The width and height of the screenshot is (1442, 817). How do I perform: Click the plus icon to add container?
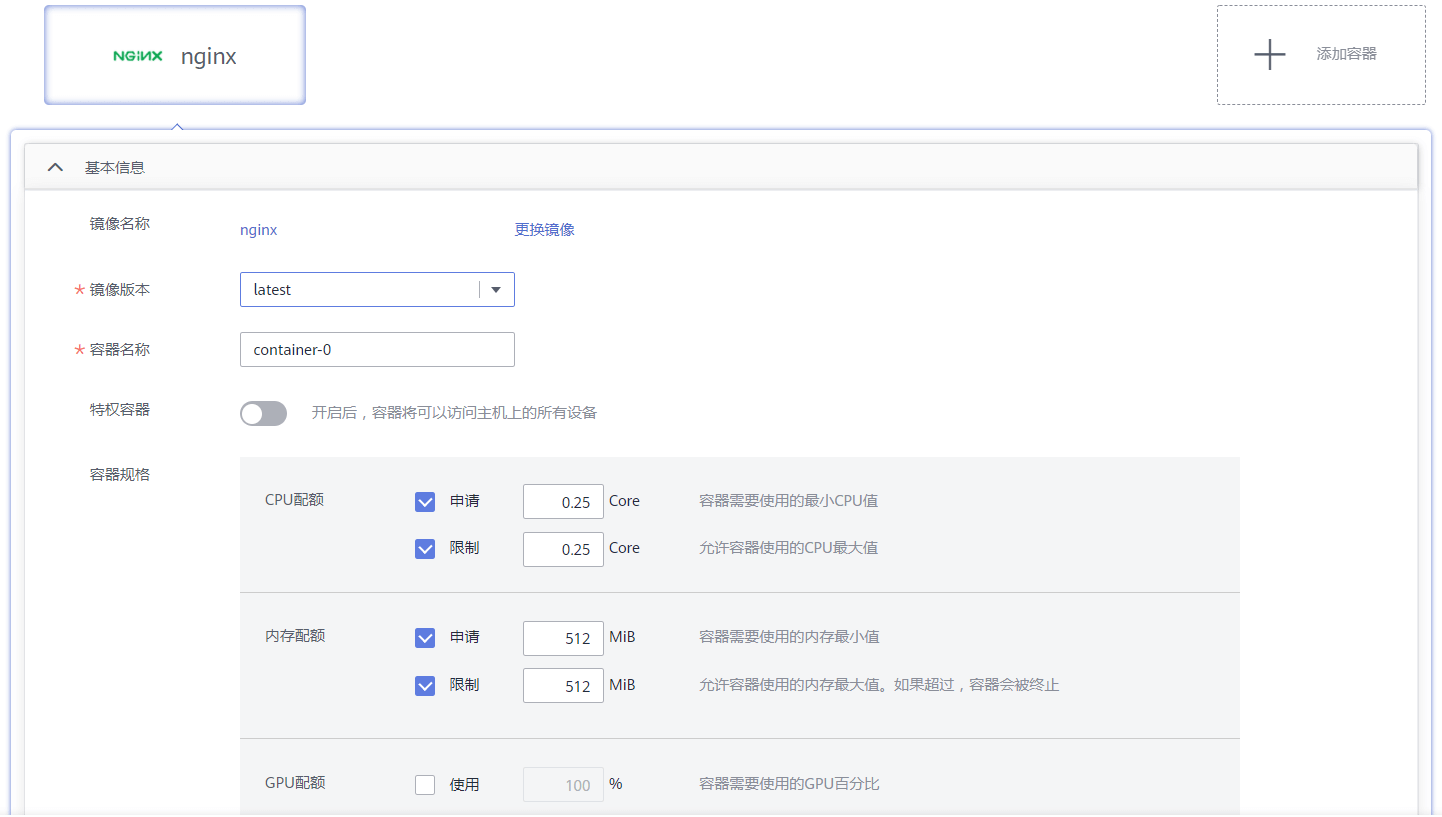[1269, 54]
